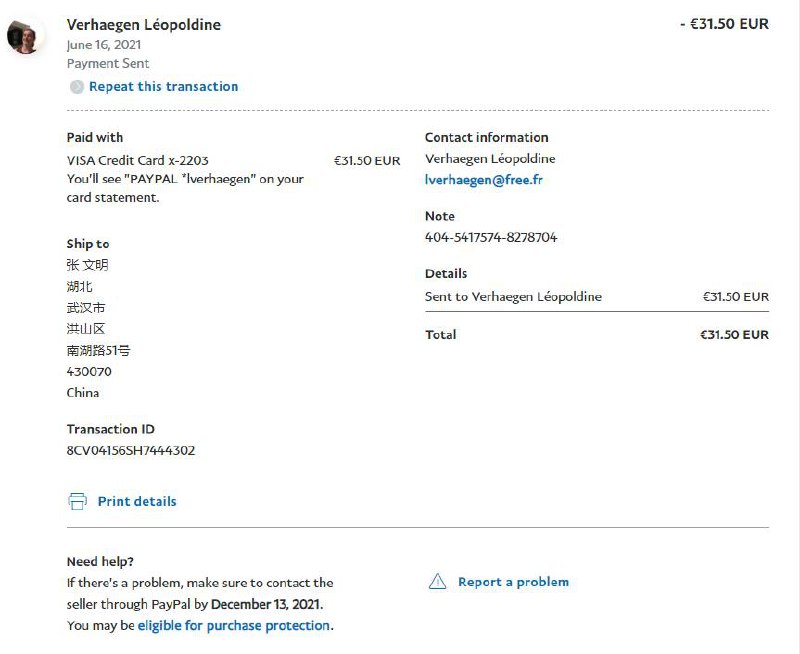Image resolution: width=800 pixels, height=654 pixels.
Task: Click the printer icon
Action: (78, 501)
